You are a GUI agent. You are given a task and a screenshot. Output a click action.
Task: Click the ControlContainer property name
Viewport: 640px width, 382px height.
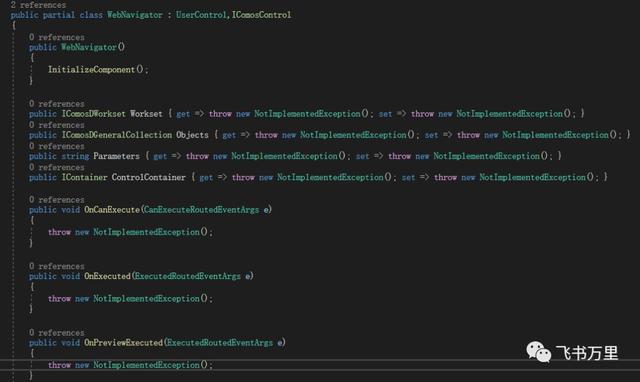(x=149, y=178)
